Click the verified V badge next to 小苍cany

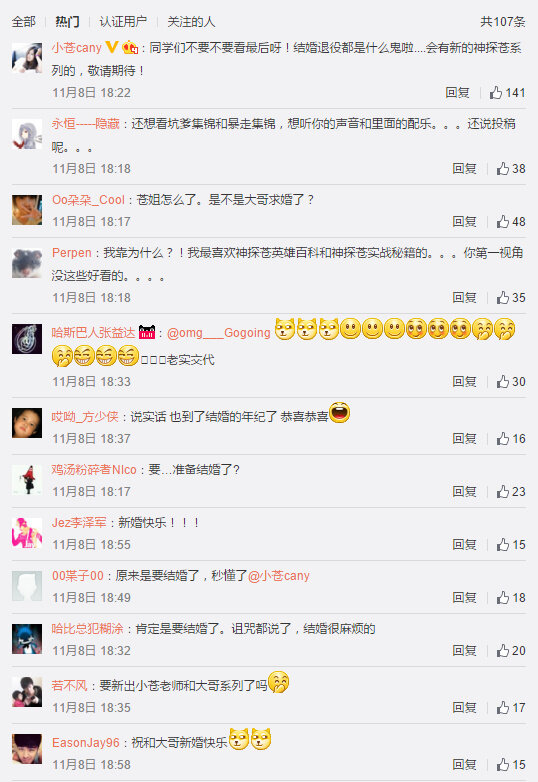click(x=112, y=47)
